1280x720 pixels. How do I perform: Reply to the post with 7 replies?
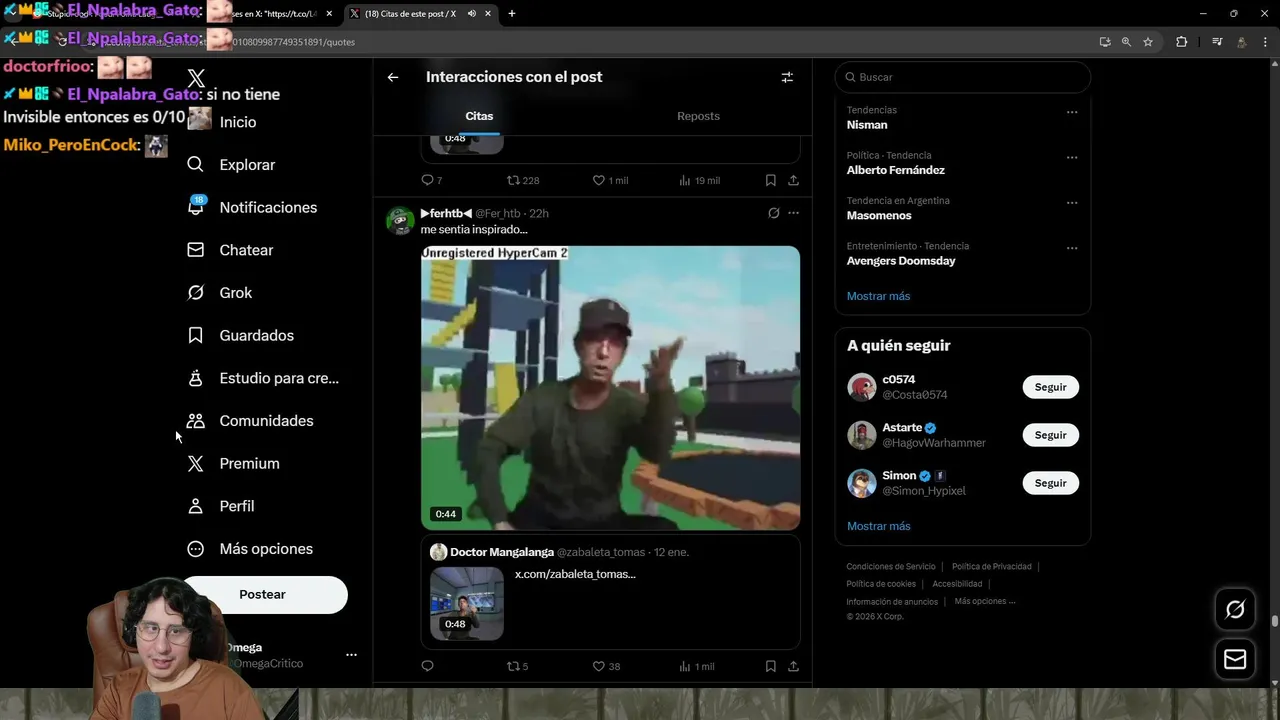coord(431,181)
